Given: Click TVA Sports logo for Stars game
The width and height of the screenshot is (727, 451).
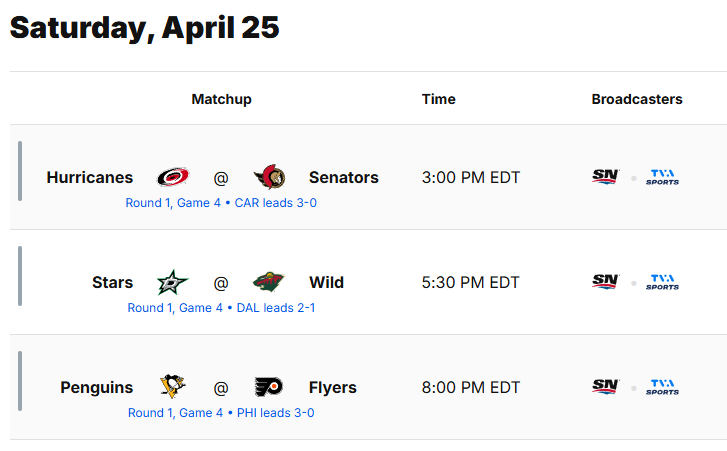Looking at the screenshot, I should tap(662, 282).
